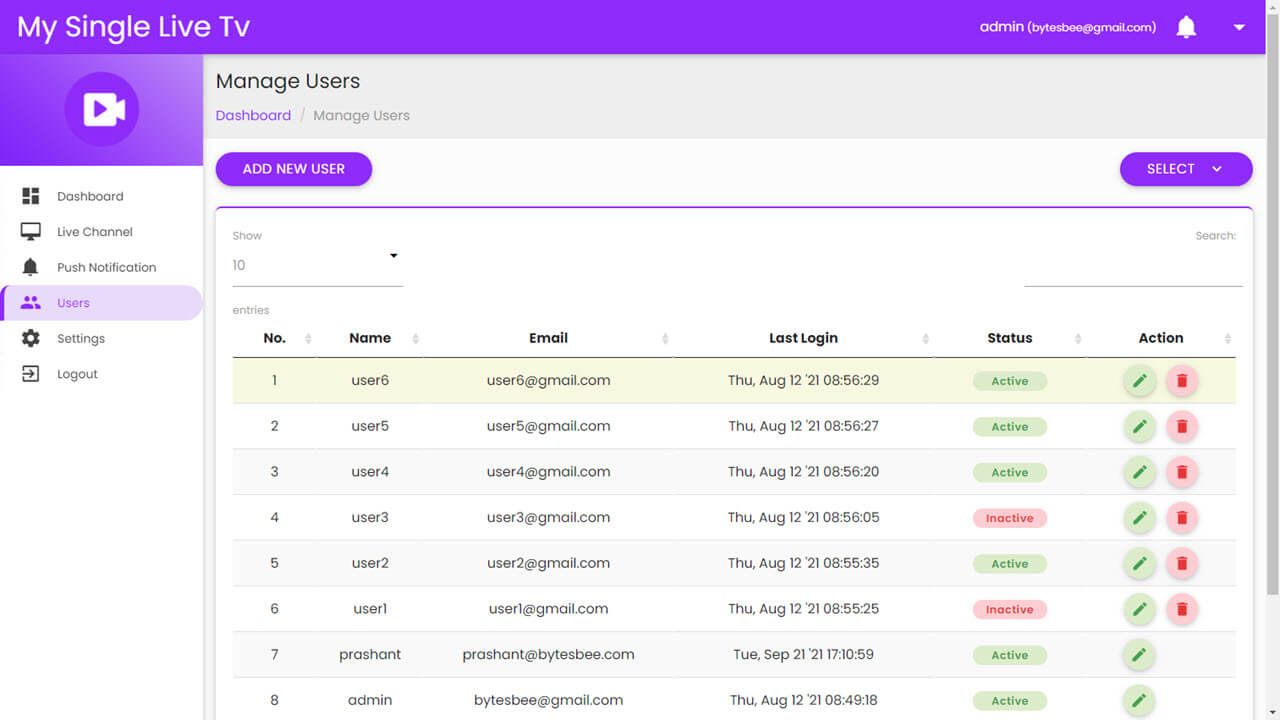Click the video camera logo in sidebar
This screenshot has width=1280, height=720.
(102, 109)
